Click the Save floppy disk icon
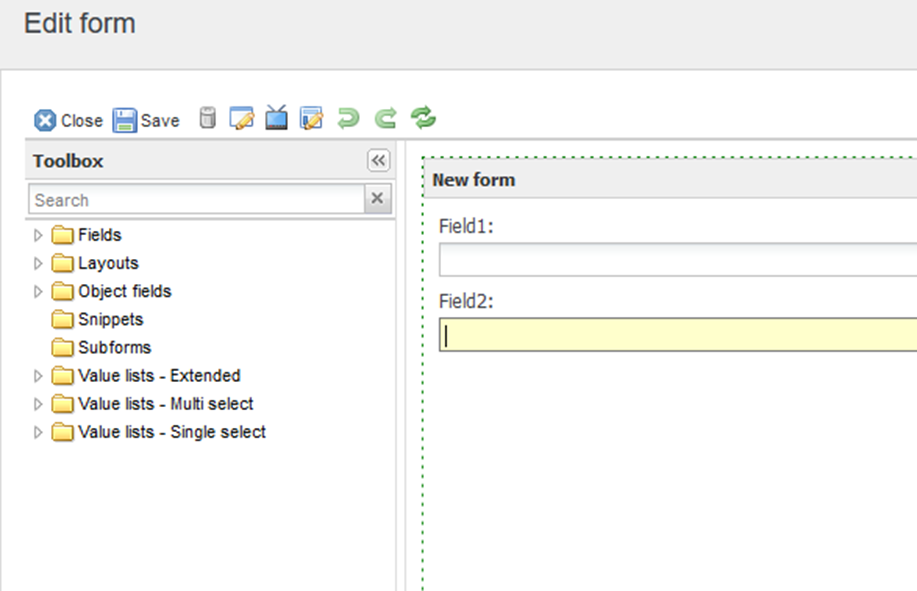Screen dimensions: 917x591 pyautogui.click(x=125, y=120)
